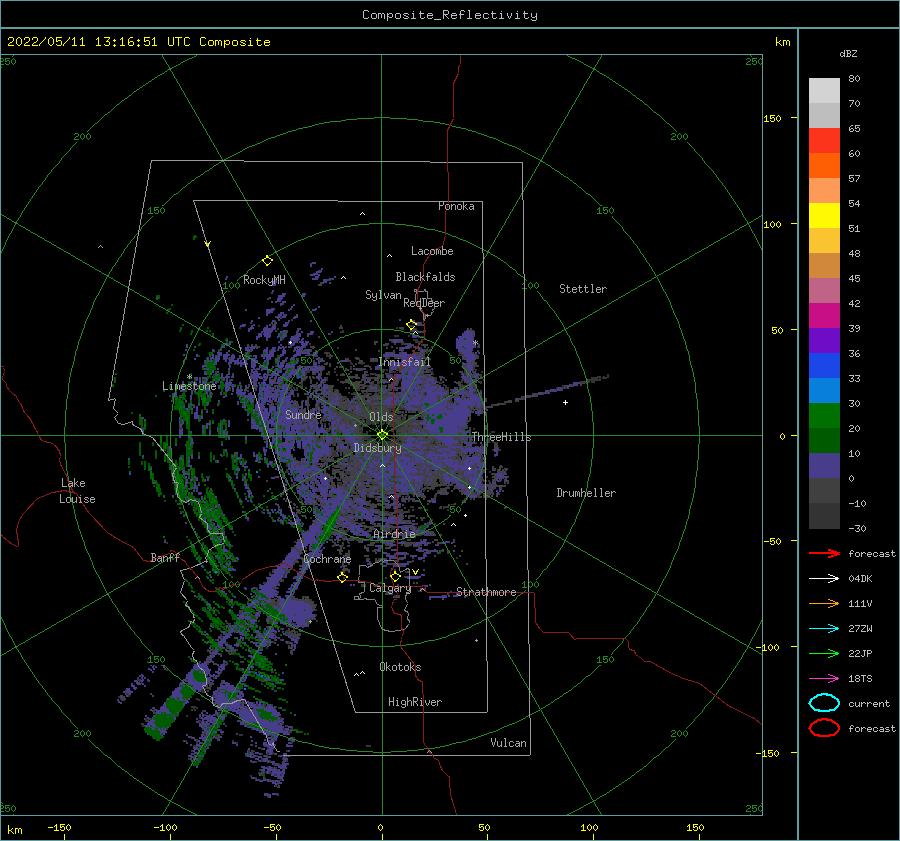
Task: Click the yellow km label top right
Action: (782, 42)
